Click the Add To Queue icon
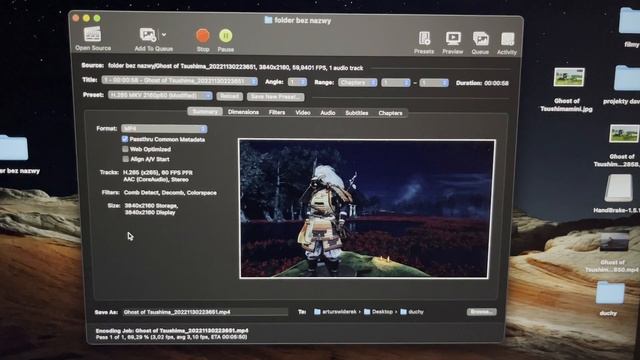 coord(147,35)
